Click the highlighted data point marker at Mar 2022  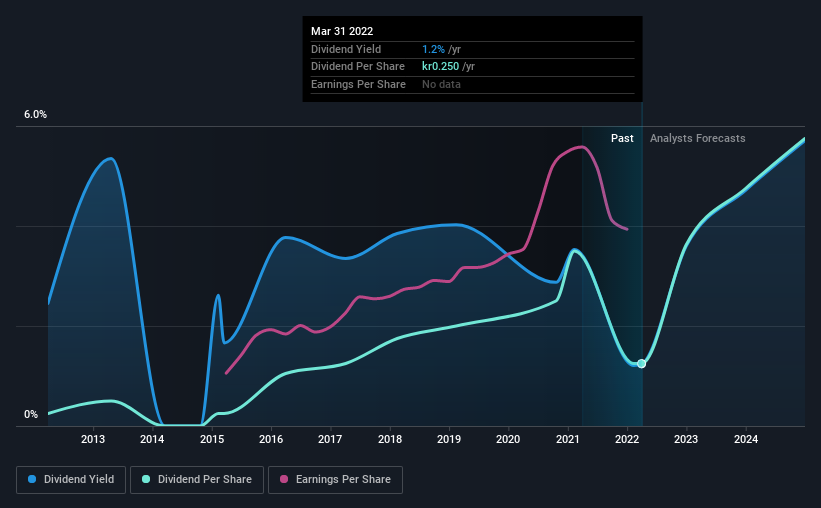[641, 363]
